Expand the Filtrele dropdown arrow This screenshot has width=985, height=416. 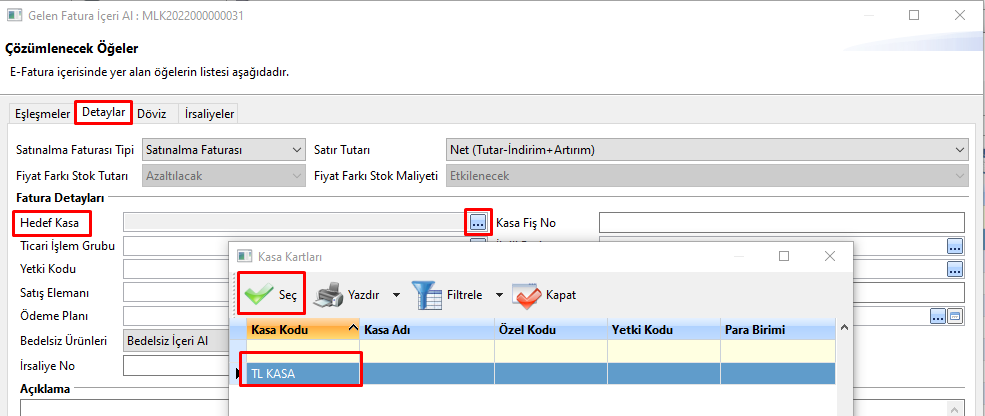pyautogui.click(x=500, y=295)
